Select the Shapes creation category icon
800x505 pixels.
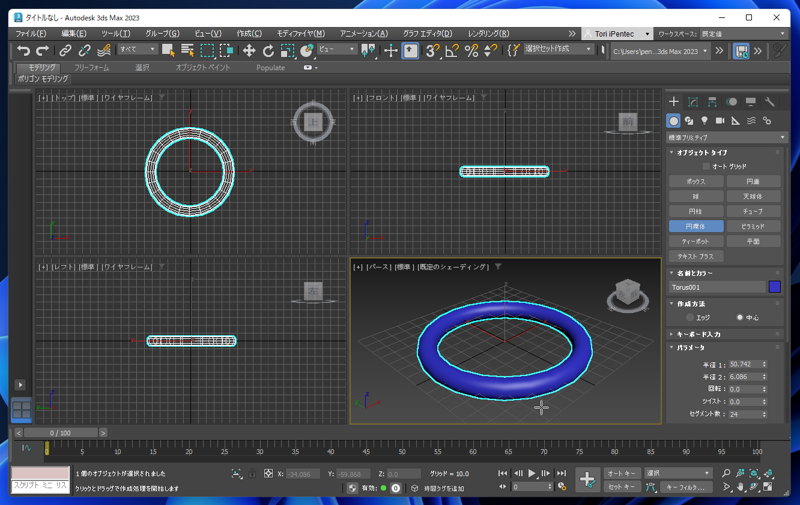click(689, 121)
